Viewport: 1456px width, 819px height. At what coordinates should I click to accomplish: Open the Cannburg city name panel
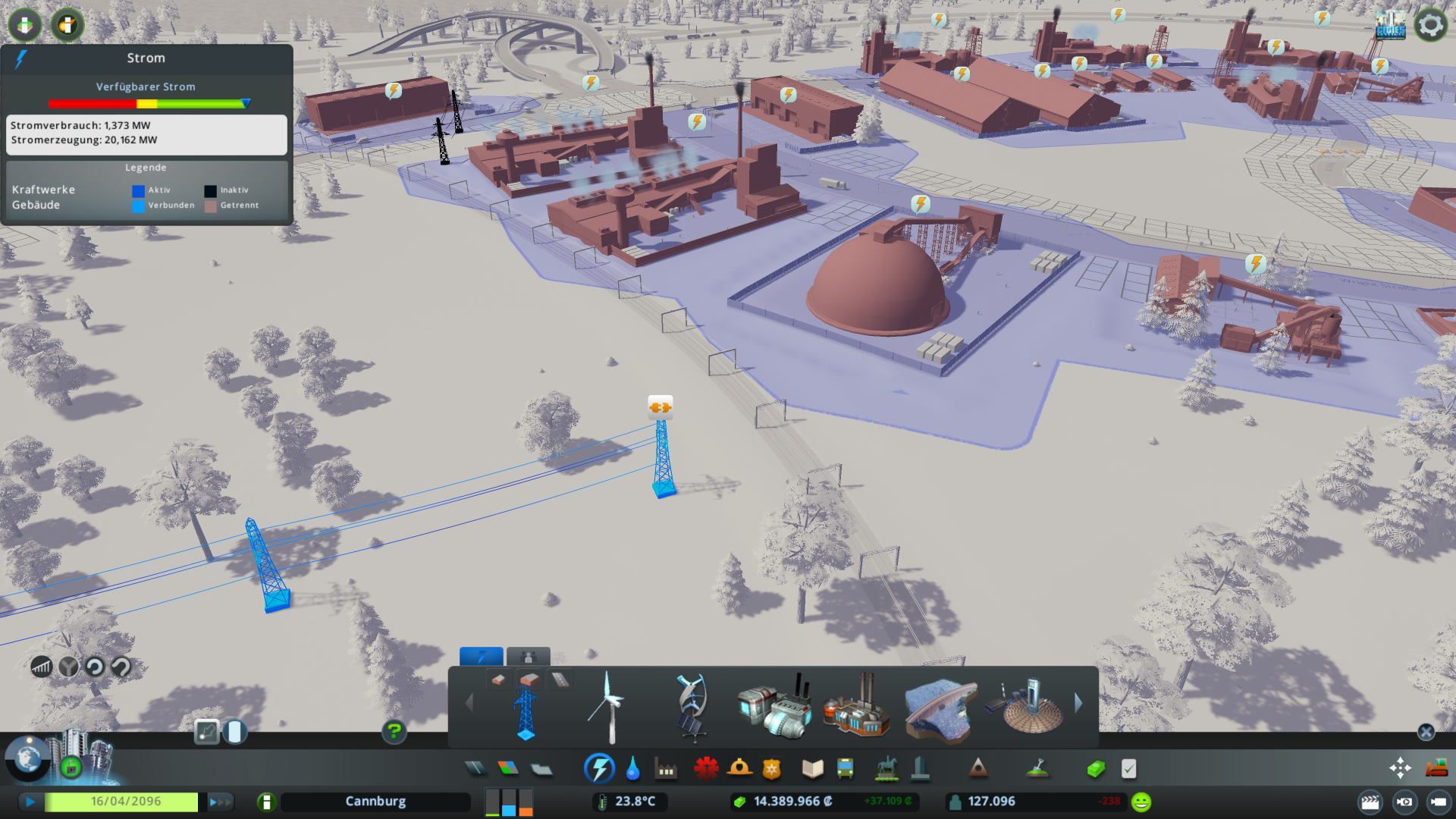pyautogui.click(x=375, y=802)
